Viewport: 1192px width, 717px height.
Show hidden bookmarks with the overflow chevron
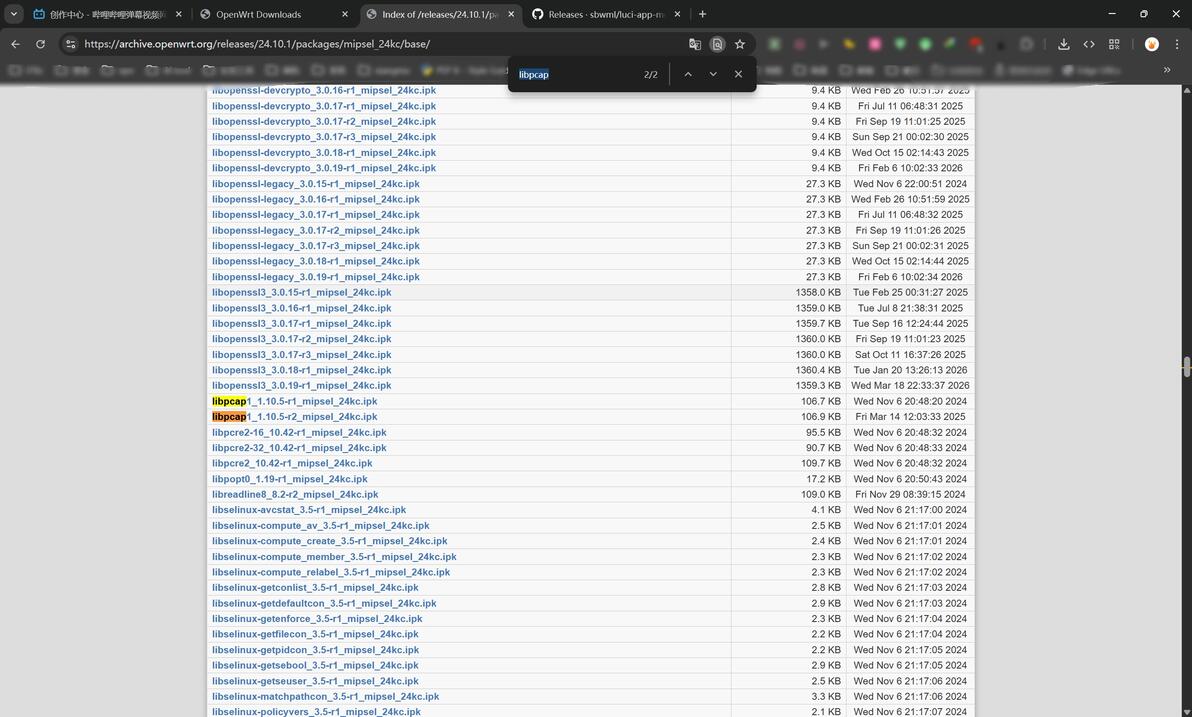[x=1167, y=70]
